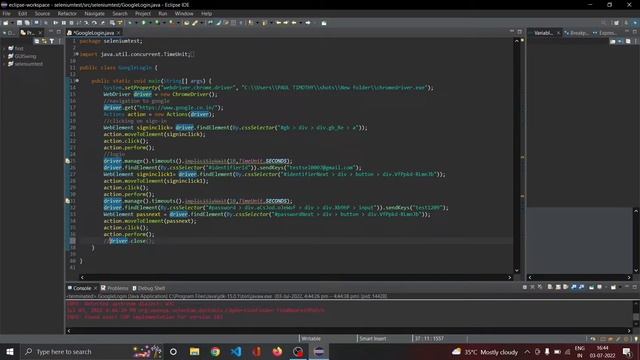640x360 pixels.
Task: Click Clear Console icon in console toolbar
Action: [550, 287]
